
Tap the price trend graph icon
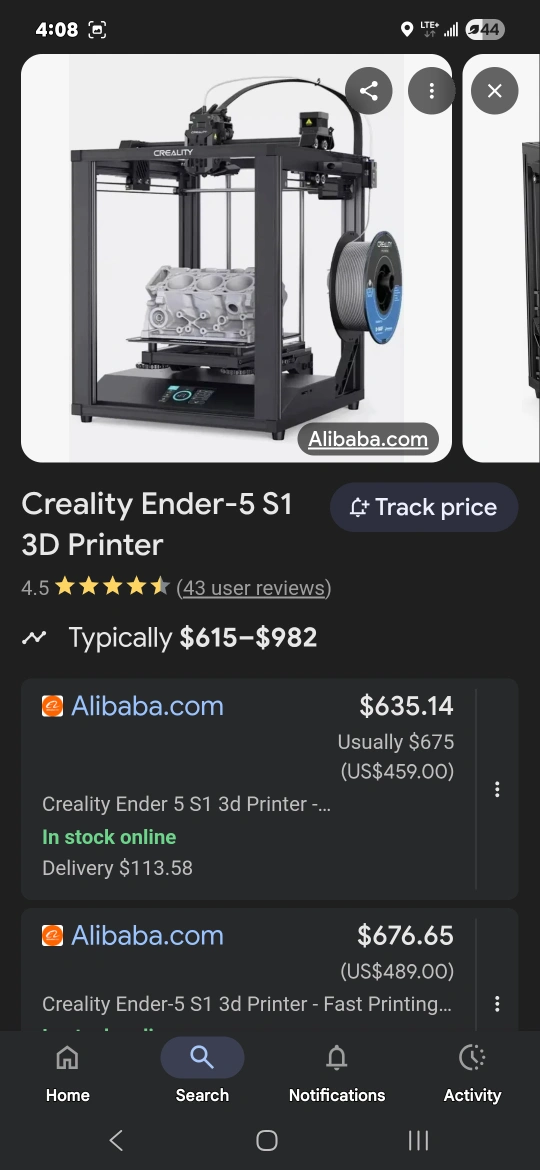[34, 637]
